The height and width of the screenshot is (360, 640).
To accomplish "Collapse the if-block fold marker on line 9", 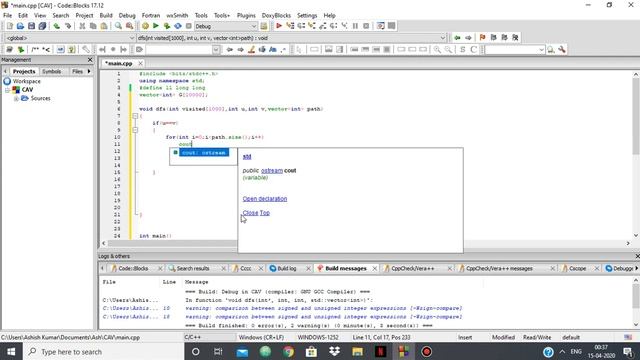I will tap(135, 130).
